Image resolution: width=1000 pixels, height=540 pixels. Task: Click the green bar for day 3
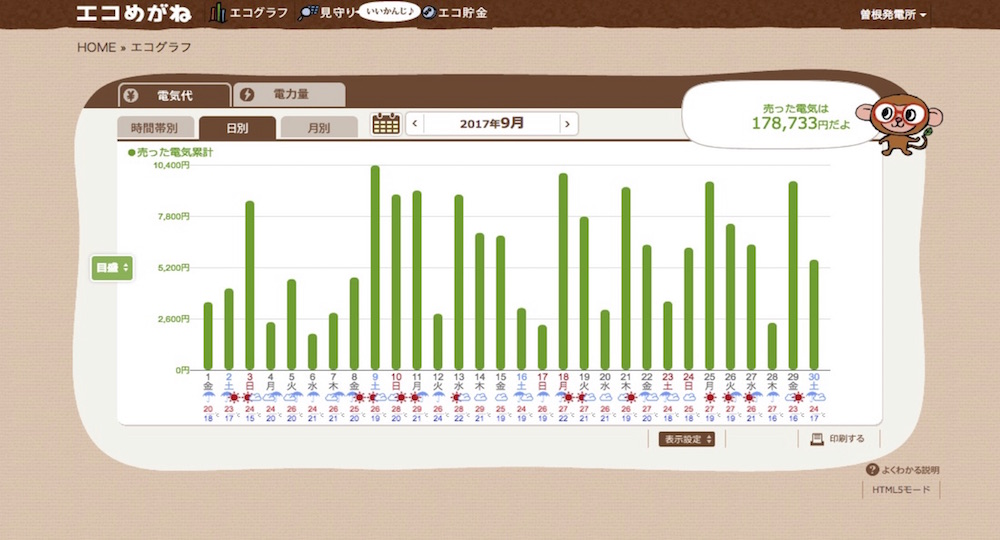point(250,286)
